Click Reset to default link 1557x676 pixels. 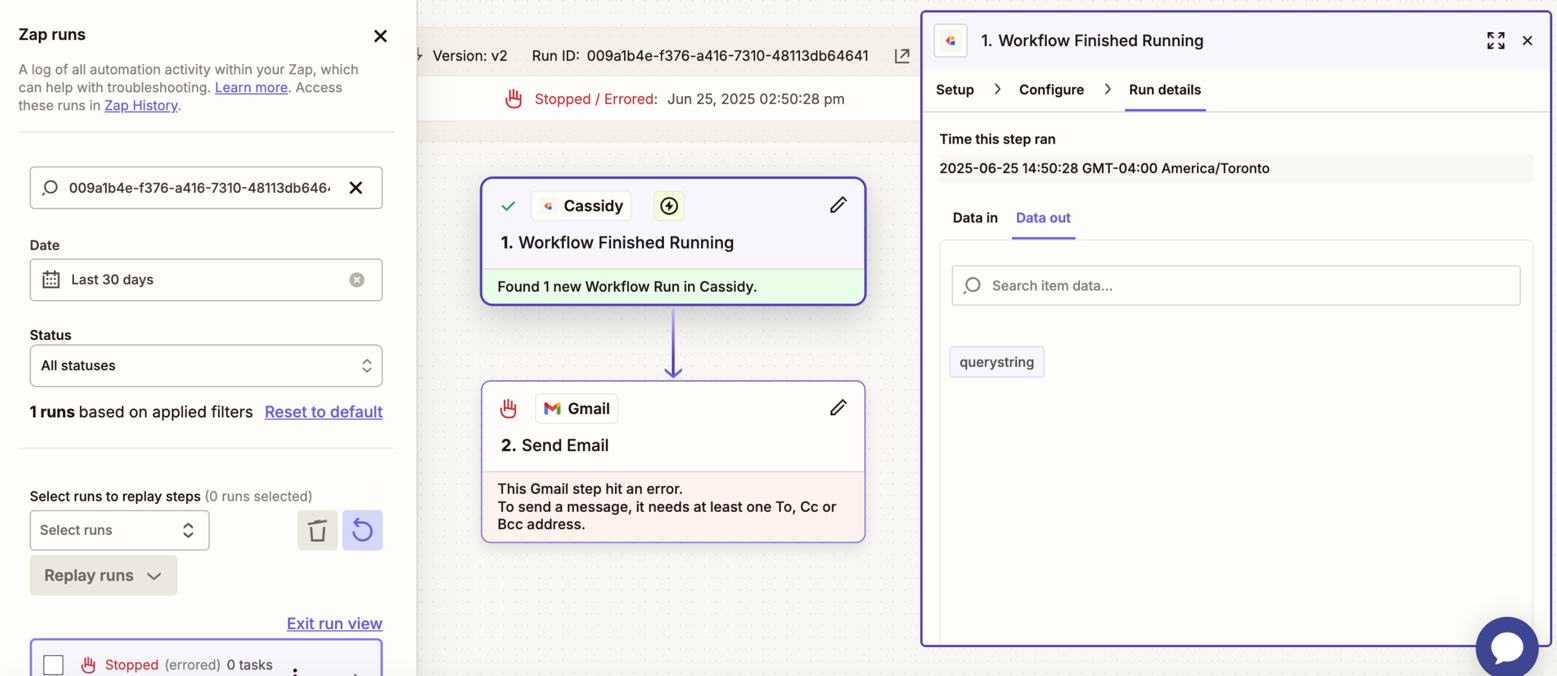[323, 412]
